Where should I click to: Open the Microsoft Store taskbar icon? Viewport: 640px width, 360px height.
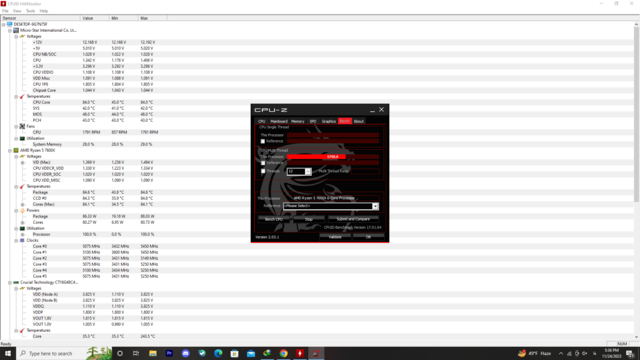click(234, 353)
